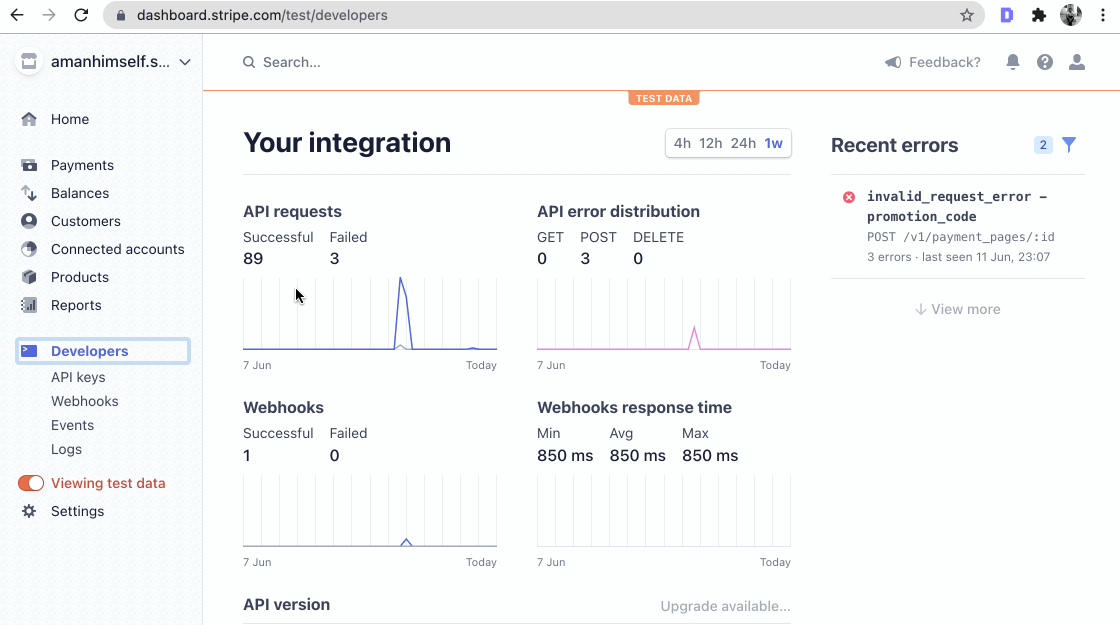Click Upgrade available next to API version

click(x=725, y=606)
